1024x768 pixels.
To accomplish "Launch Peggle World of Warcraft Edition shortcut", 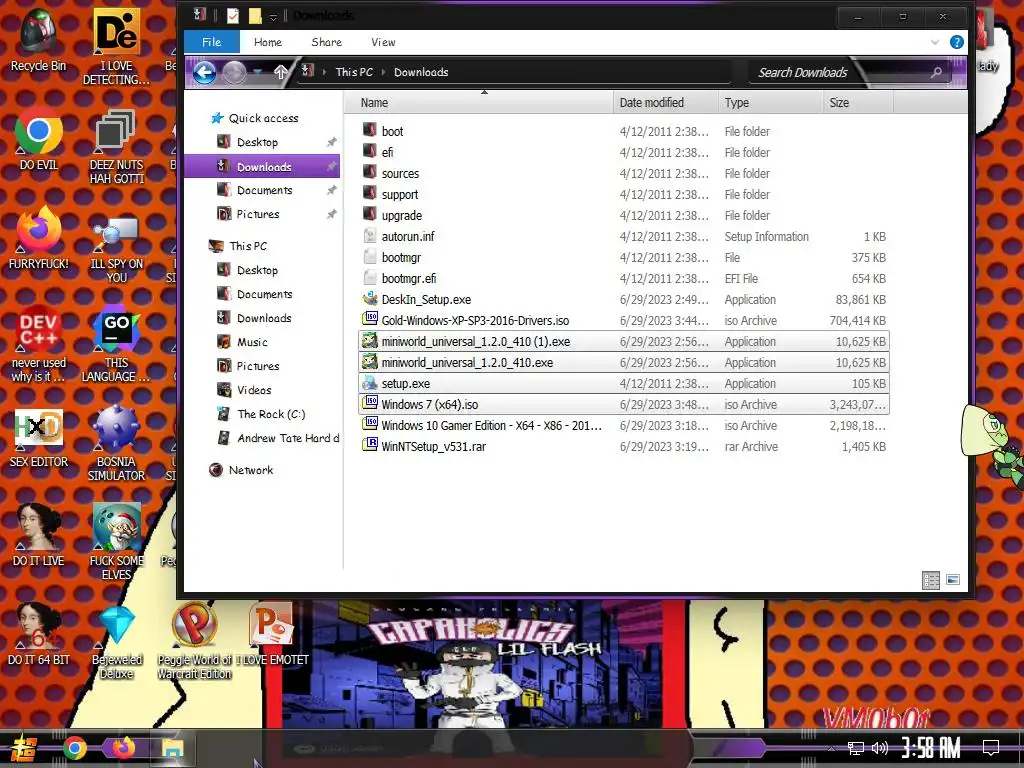I will 194,642.
